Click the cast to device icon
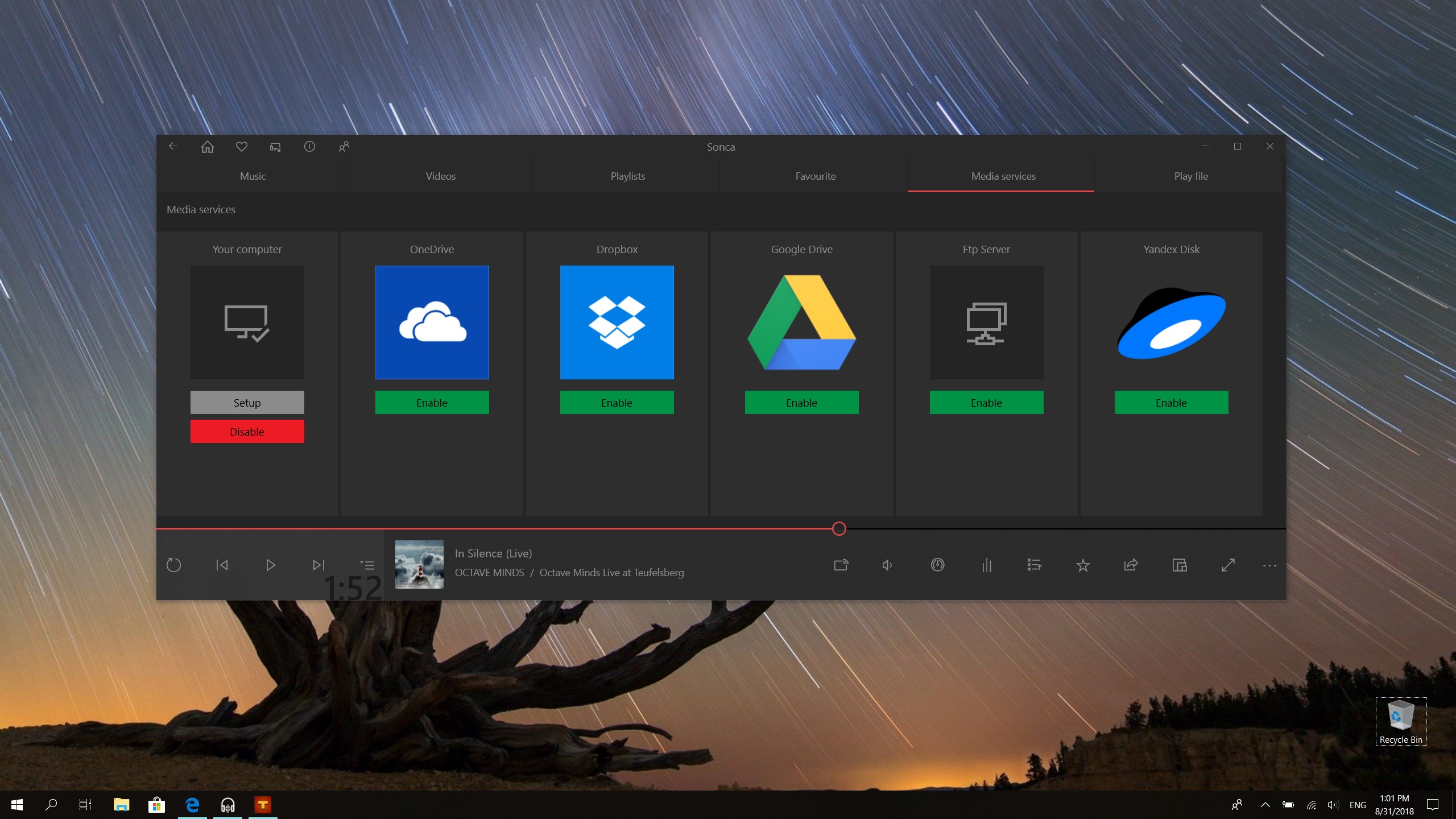Viewport: 1456px width, 819px height. coord(841,565)
